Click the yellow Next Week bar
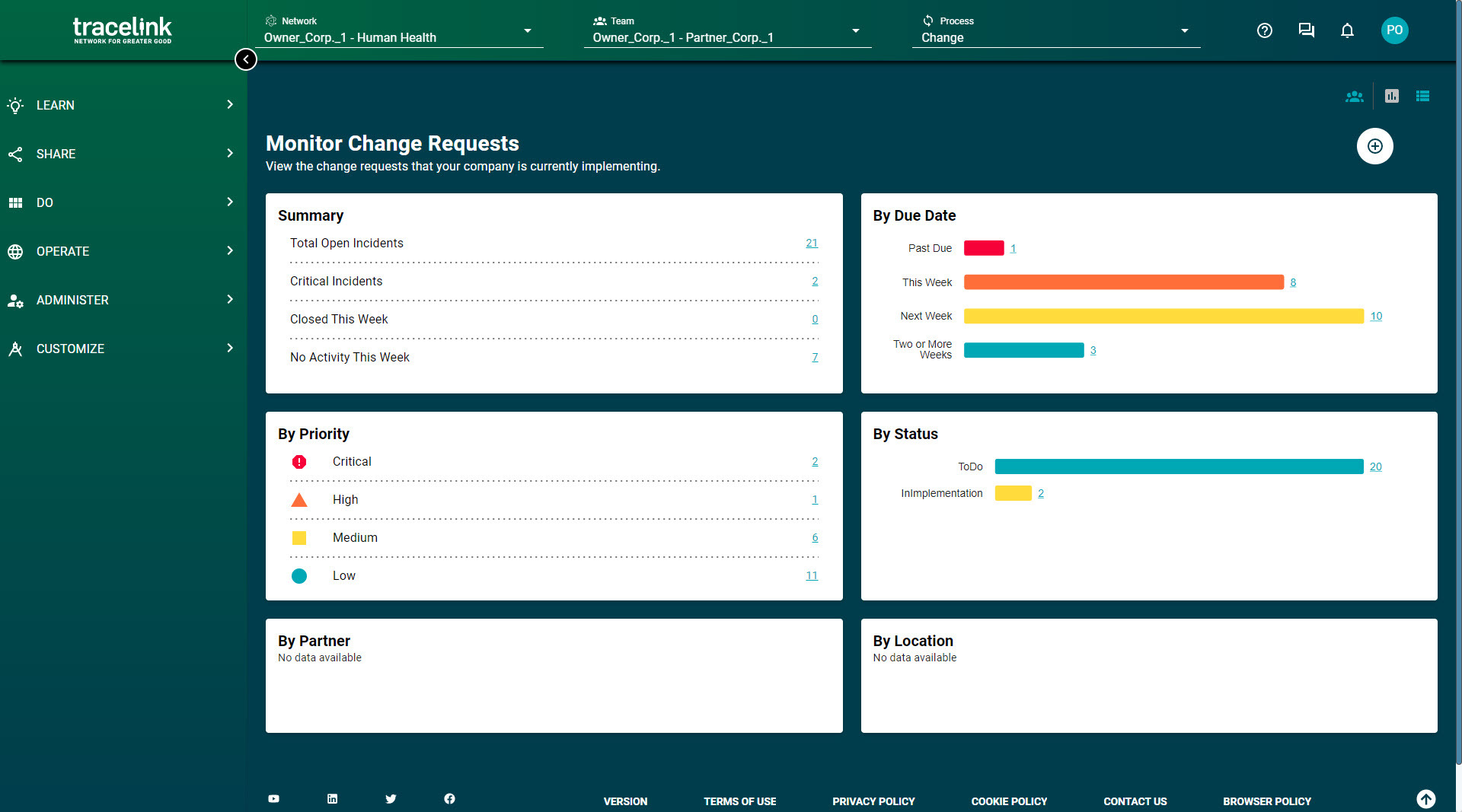 tap(1164, 316)
